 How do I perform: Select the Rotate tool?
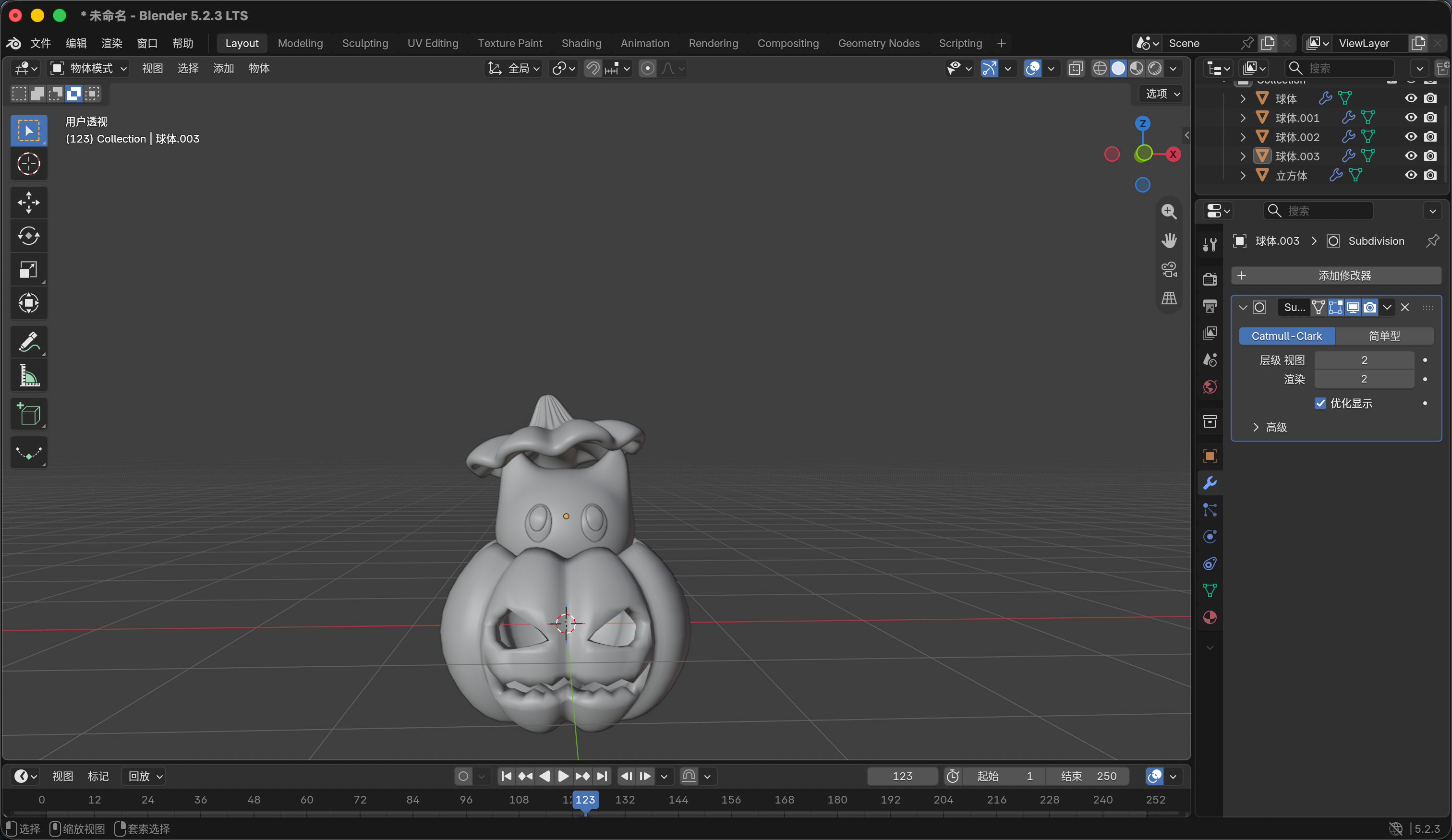click(x=28, y=236)
